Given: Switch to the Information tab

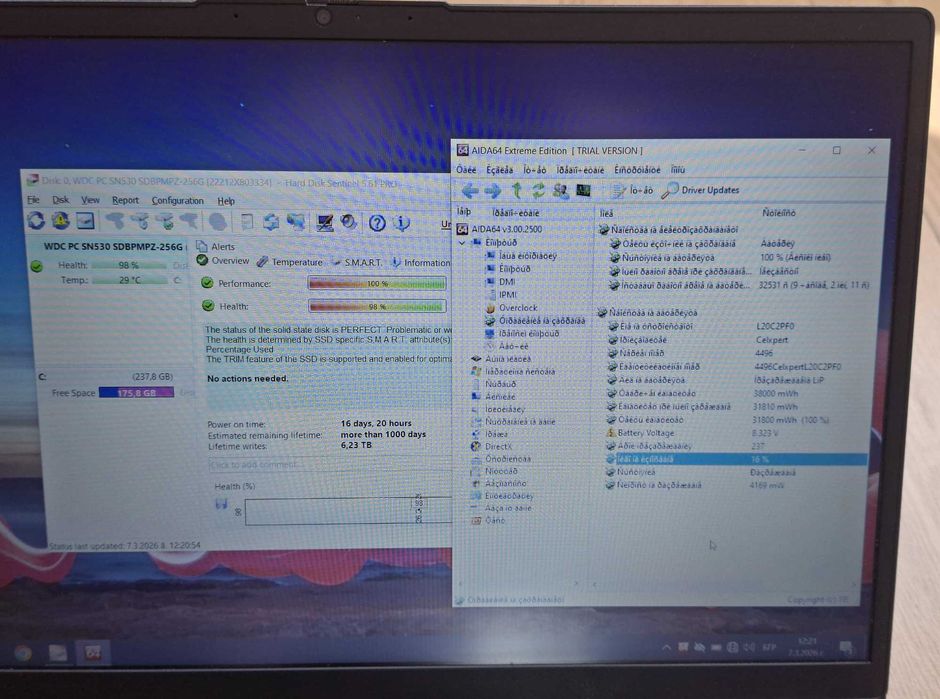Looking at the screenshot, I should [x=421, y=263].
